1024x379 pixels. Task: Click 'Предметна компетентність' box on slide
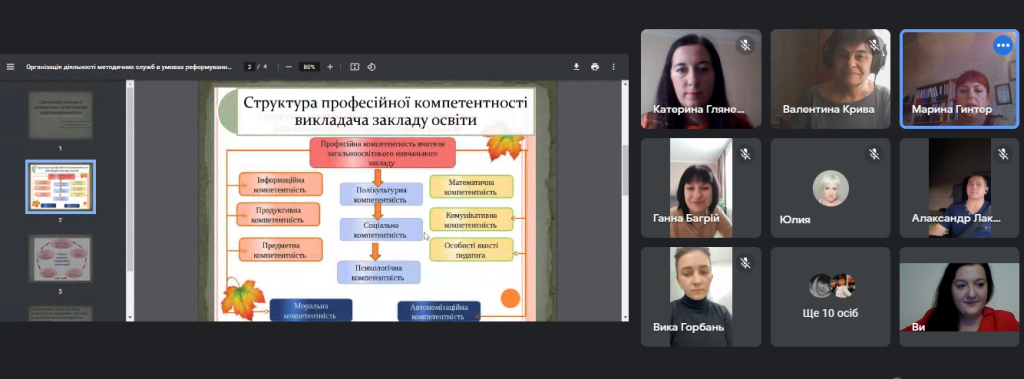click(x=281, y=250)
